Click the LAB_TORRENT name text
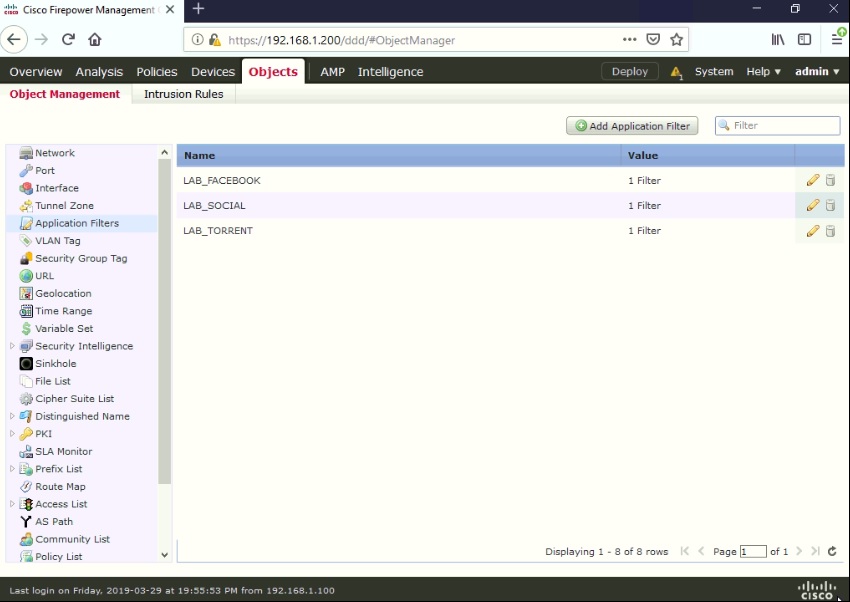 (218, 231)
